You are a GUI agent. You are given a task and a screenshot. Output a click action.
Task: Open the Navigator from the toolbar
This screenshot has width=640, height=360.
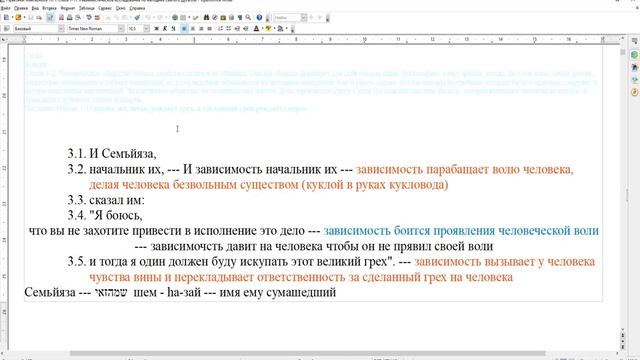click(215, 18)
